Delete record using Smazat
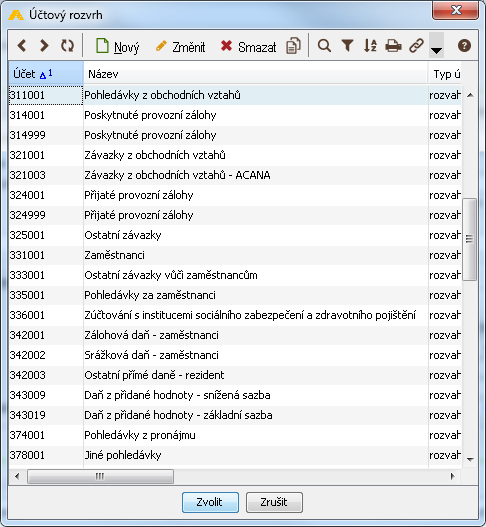The width and height of the screenshot is (486, 527). pyautogui.click(x=248, y=46)
